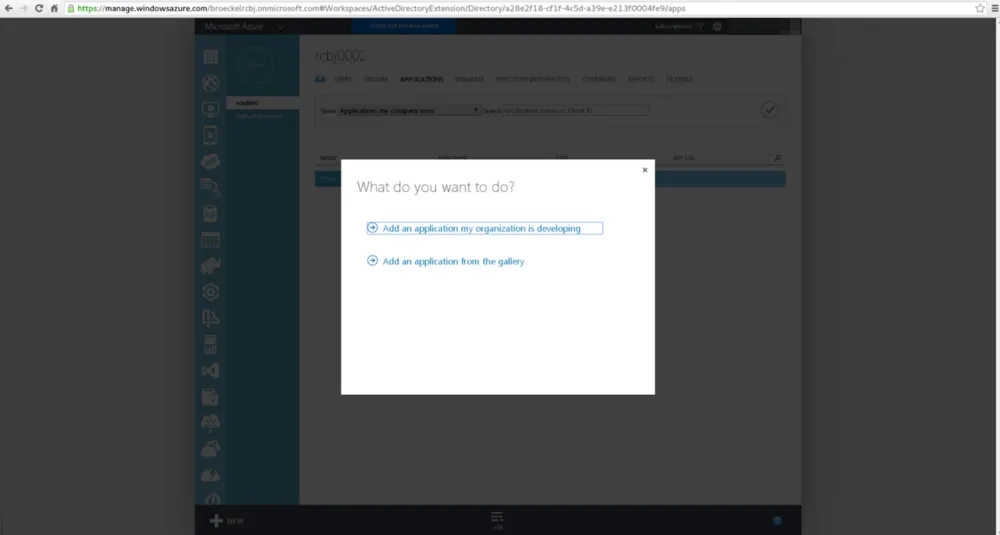Click the Check out the new portal banner
The image size is (1000, 535).
tap(404, 26)
